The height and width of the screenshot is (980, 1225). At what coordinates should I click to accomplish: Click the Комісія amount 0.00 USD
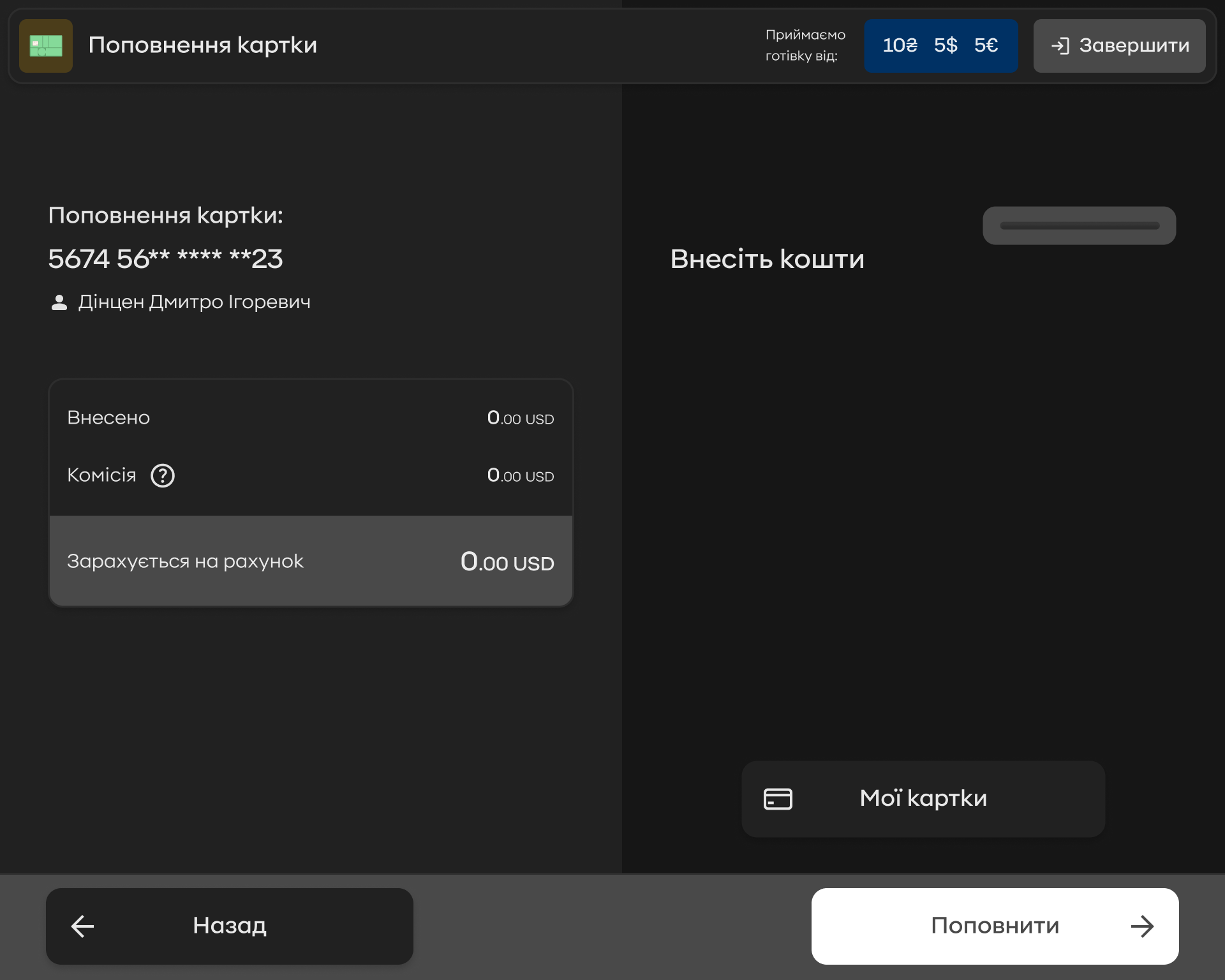pyautogui.click(x=520, y=475)
